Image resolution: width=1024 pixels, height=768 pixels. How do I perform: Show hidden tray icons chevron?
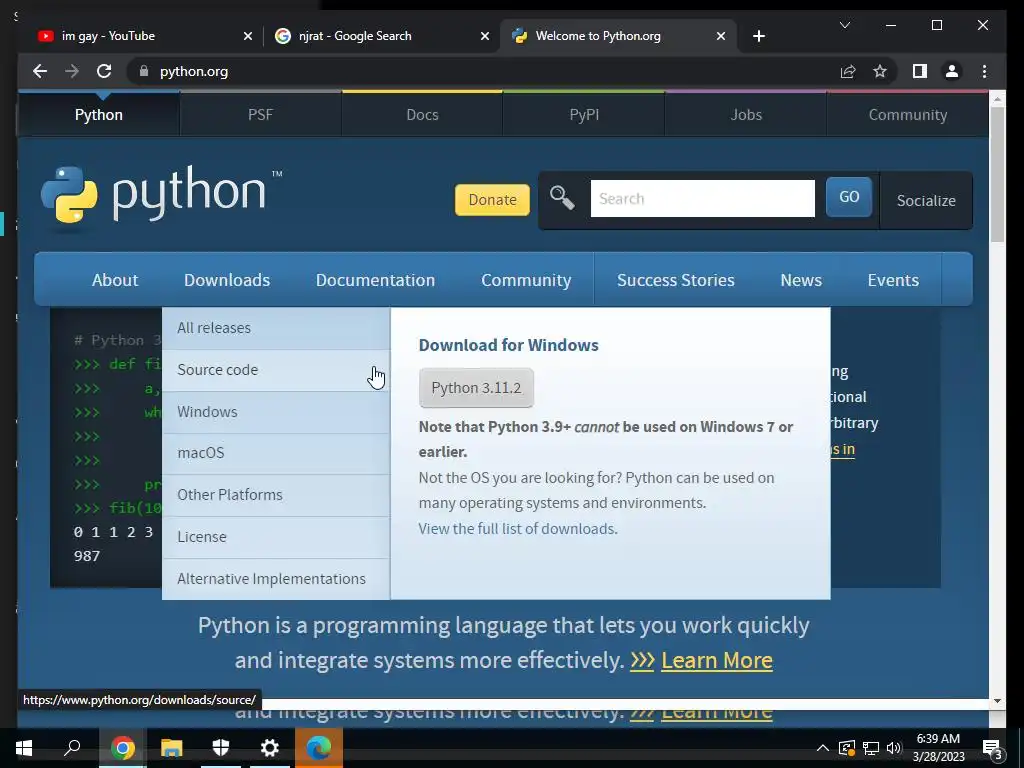click(823, 748)
